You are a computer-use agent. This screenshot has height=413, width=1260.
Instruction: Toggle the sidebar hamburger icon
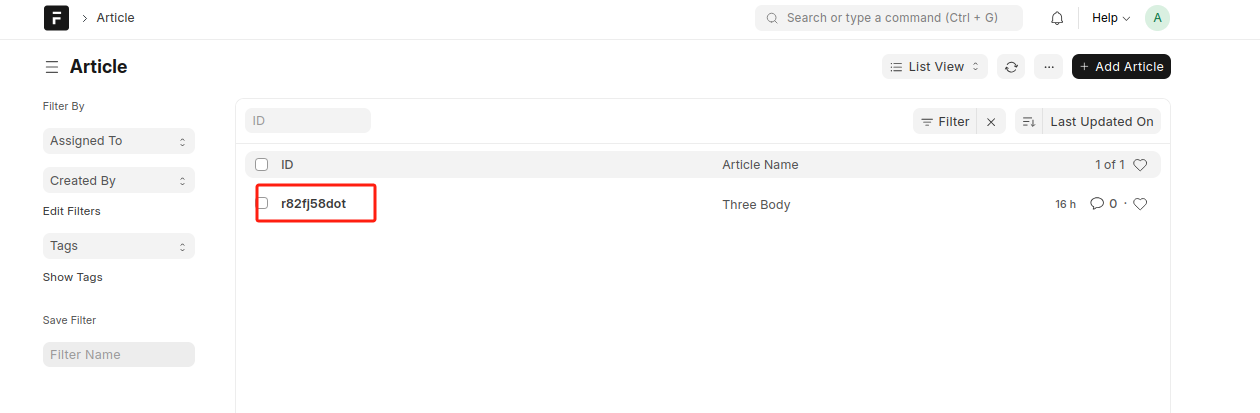[51, 67]
